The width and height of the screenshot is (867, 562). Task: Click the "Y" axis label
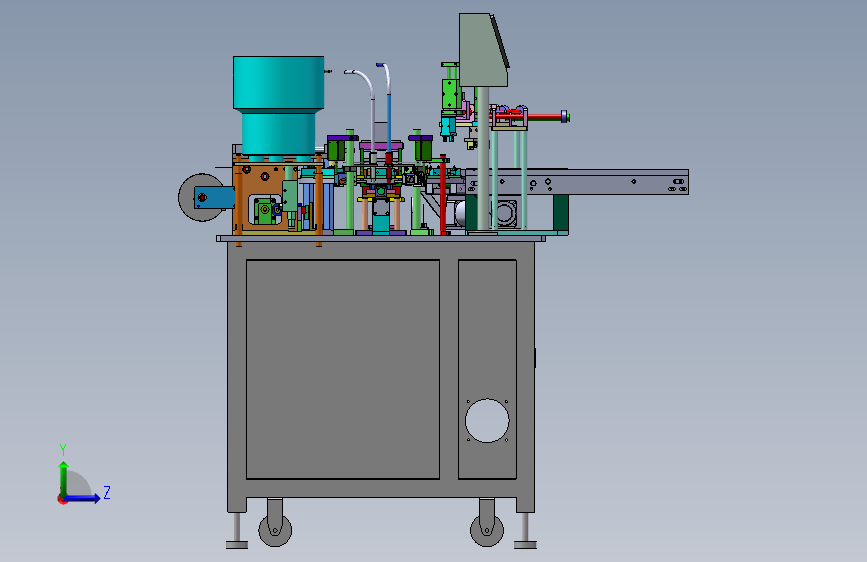tap(63, 449)
